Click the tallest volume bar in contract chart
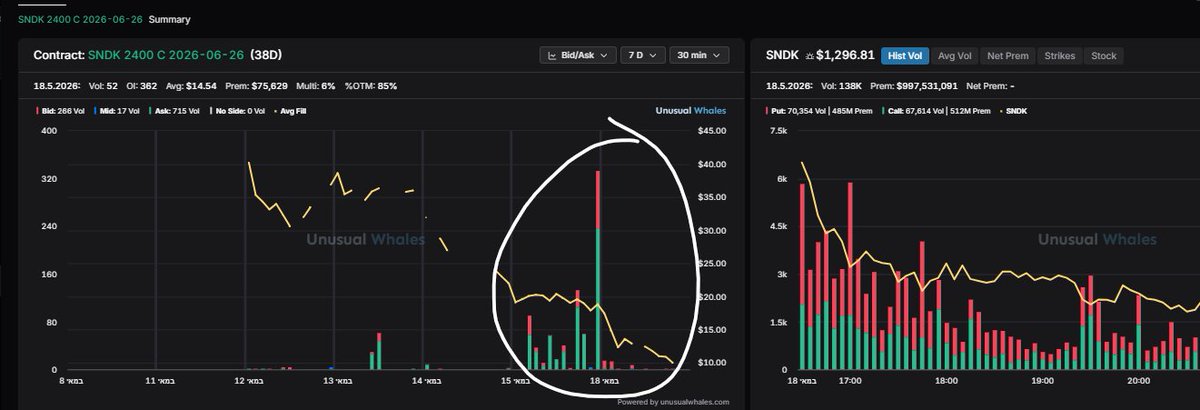Screen dimensions: 1200x410 click(598, 270)
